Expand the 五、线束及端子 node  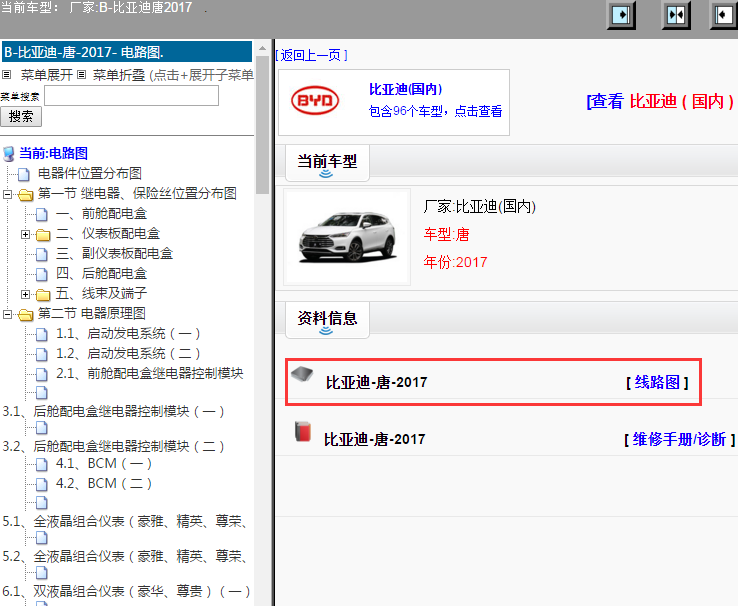pos(25,294)
